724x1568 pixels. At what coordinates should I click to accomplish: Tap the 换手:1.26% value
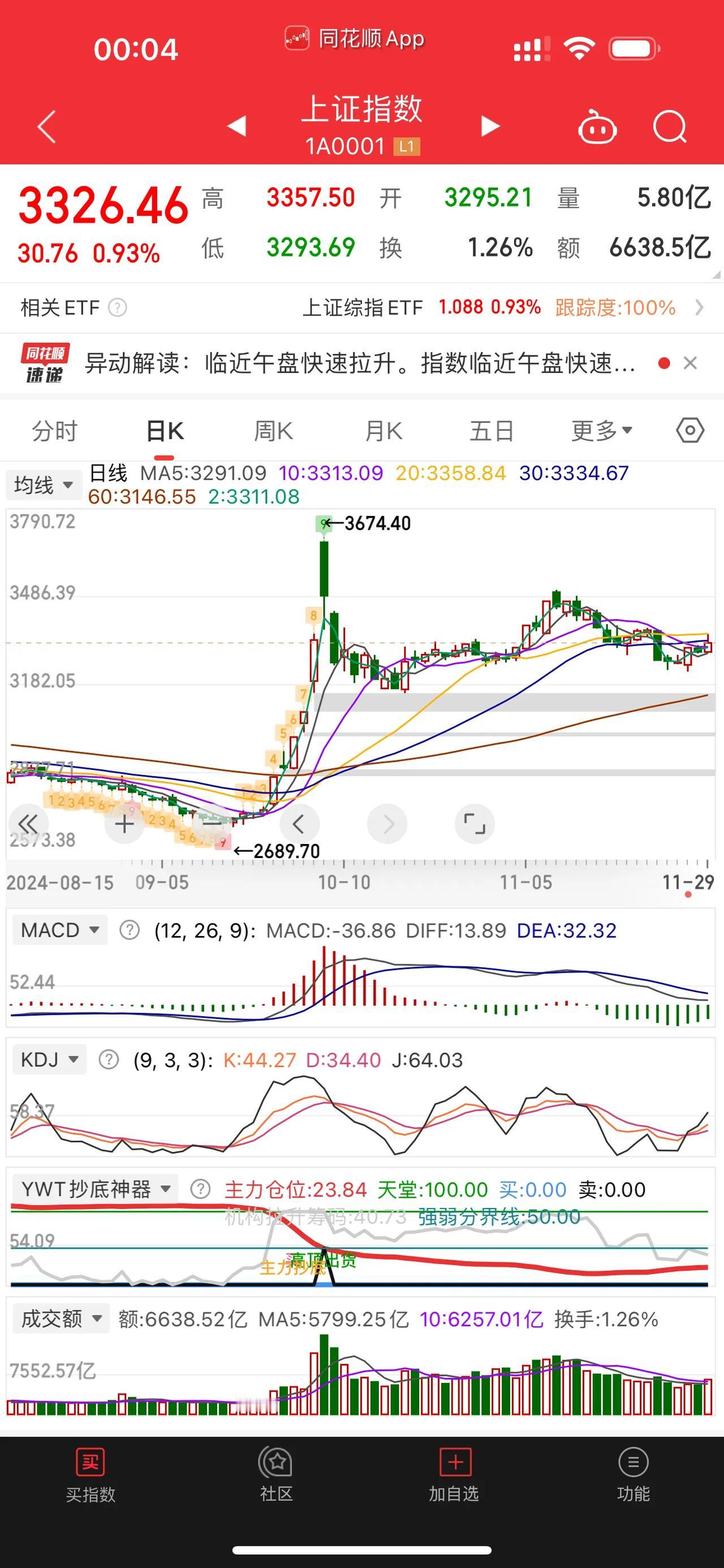606,1319
